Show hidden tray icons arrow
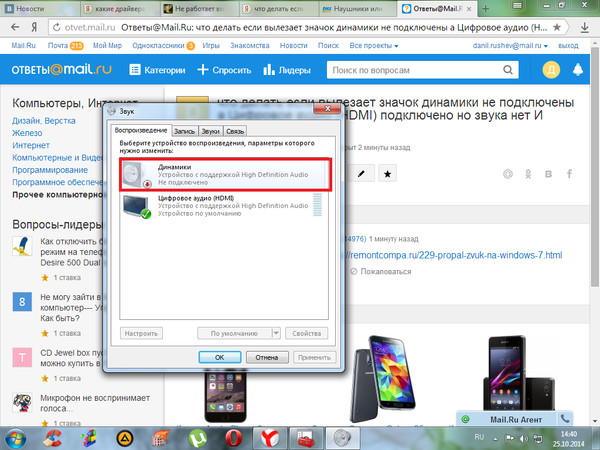 tap(496, 439)
